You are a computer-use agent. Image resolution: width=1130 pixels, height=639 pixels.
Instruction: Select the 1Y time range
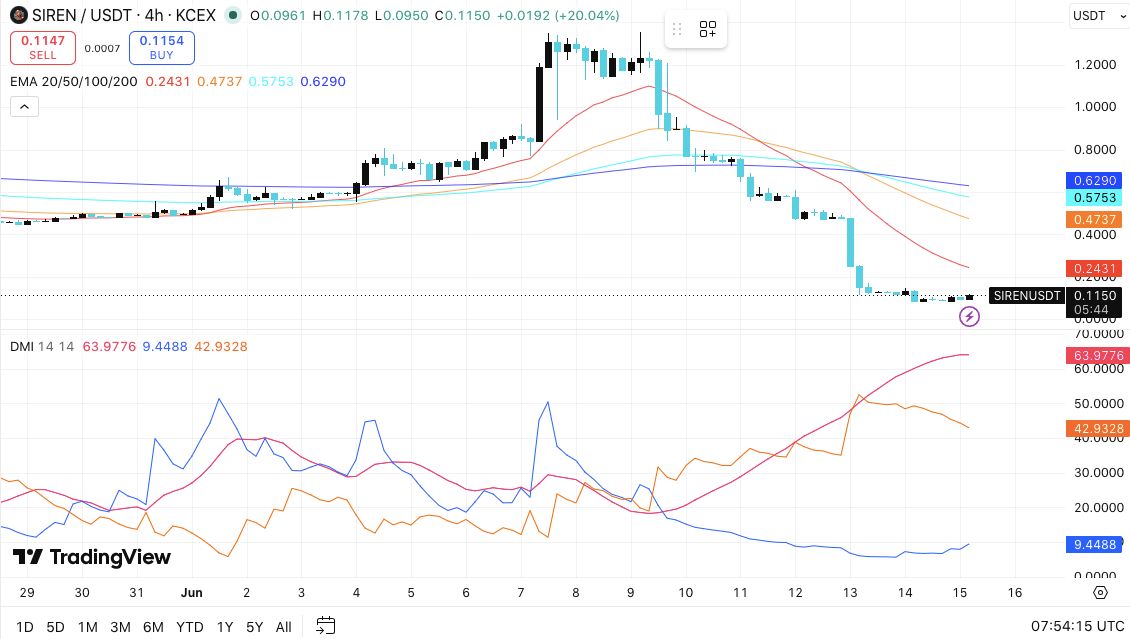coord(224,627)
